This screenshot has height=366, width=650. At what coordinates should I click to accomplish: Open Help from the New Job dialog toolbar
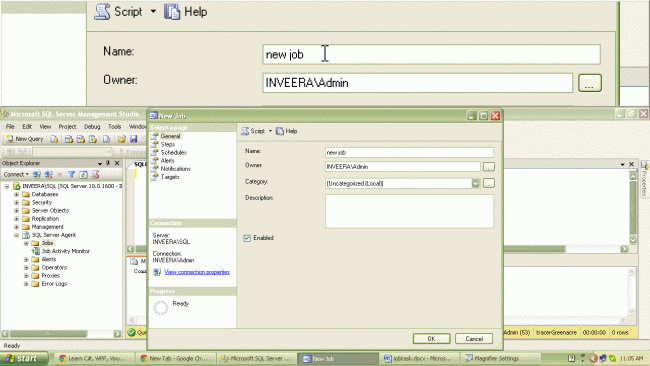click(287, 131)
